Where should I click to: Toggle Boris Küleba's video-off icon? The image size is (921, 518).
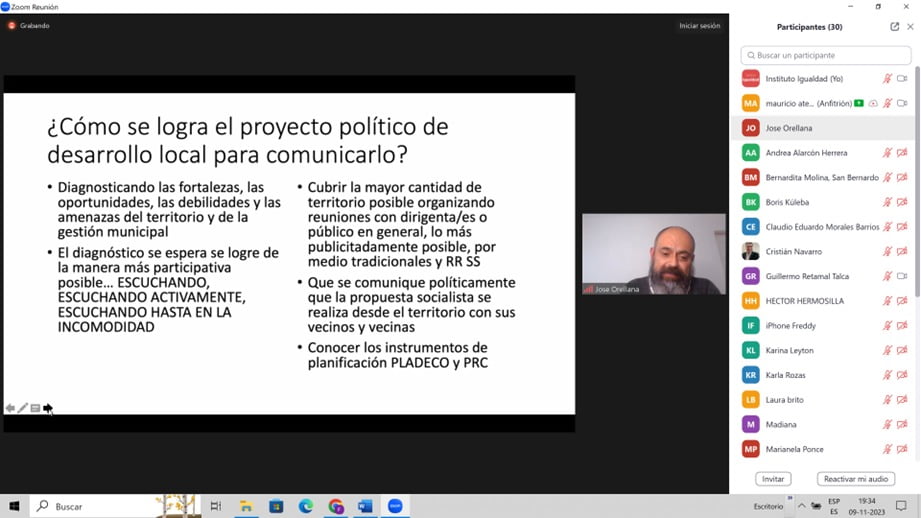(902, 202)
